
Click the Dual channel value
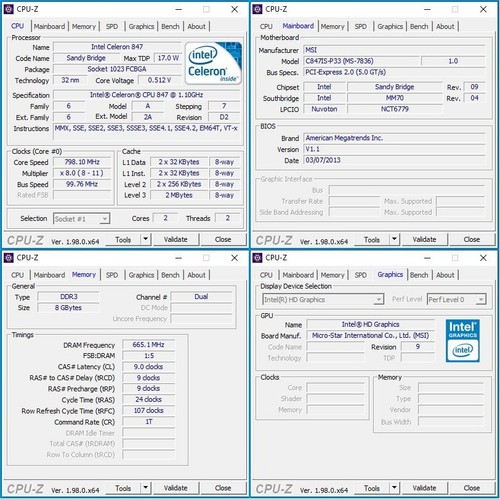click(201, 297)
